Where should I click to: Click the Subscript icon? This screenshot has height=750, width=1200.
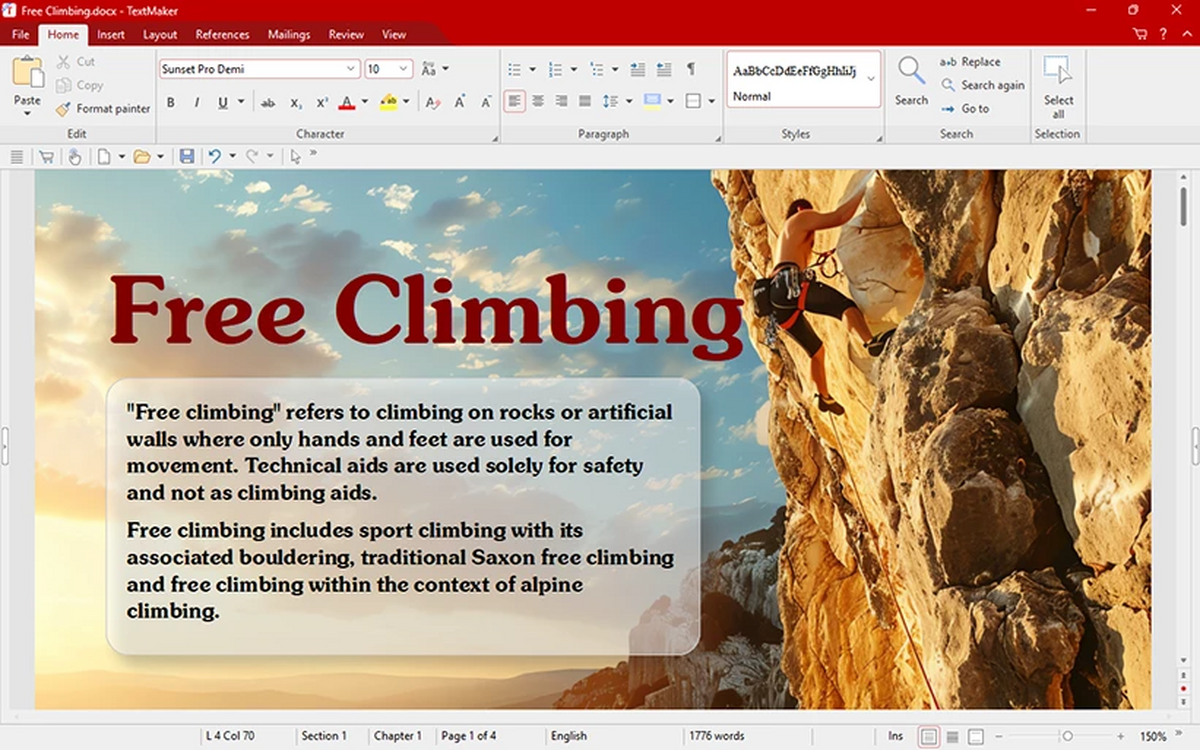[x=296, y=101]
